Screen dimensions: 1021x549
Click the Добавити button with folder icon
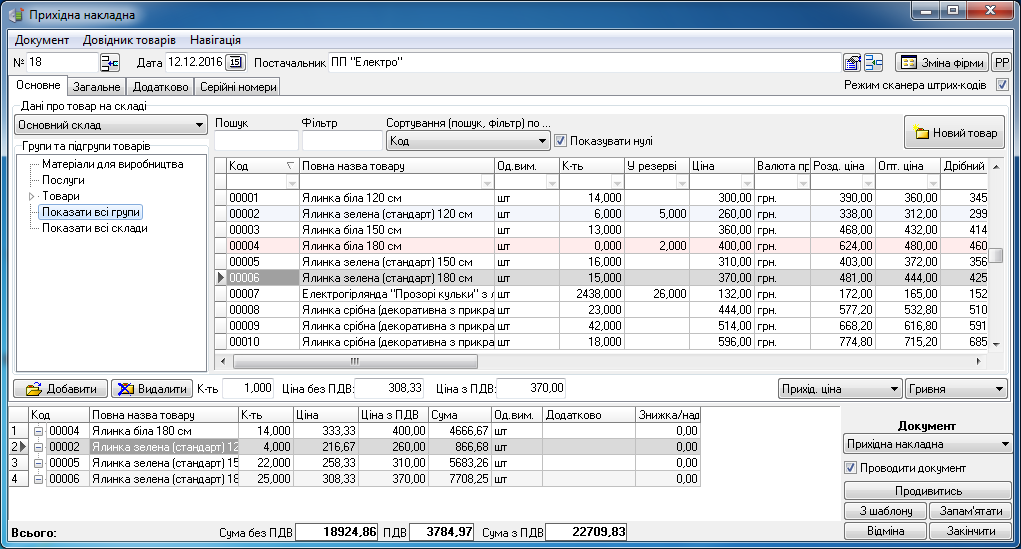(x=61, y=389)
